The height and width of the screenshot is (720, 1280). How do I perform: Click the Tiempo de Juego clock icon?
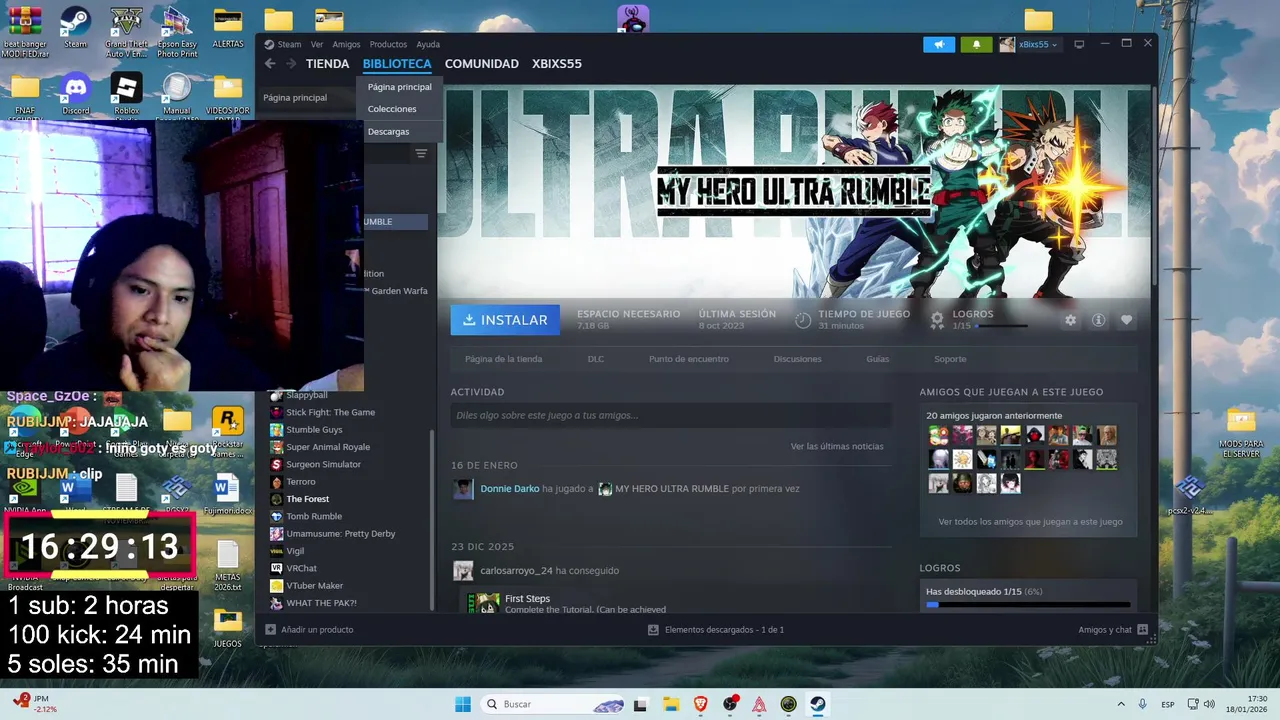point(803,320)
